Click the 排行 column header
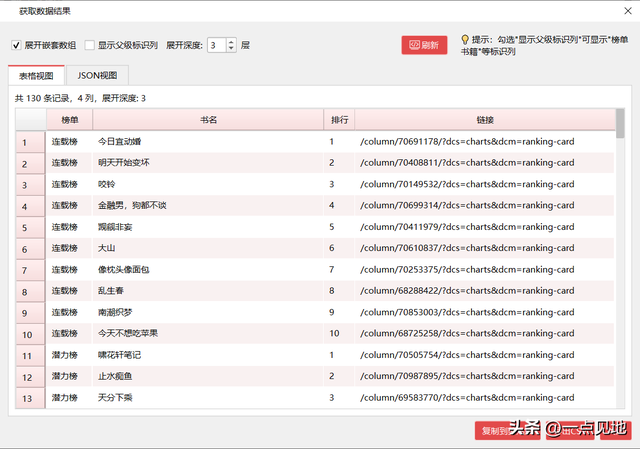The image size is (640, 449). [x=339, y=120]
